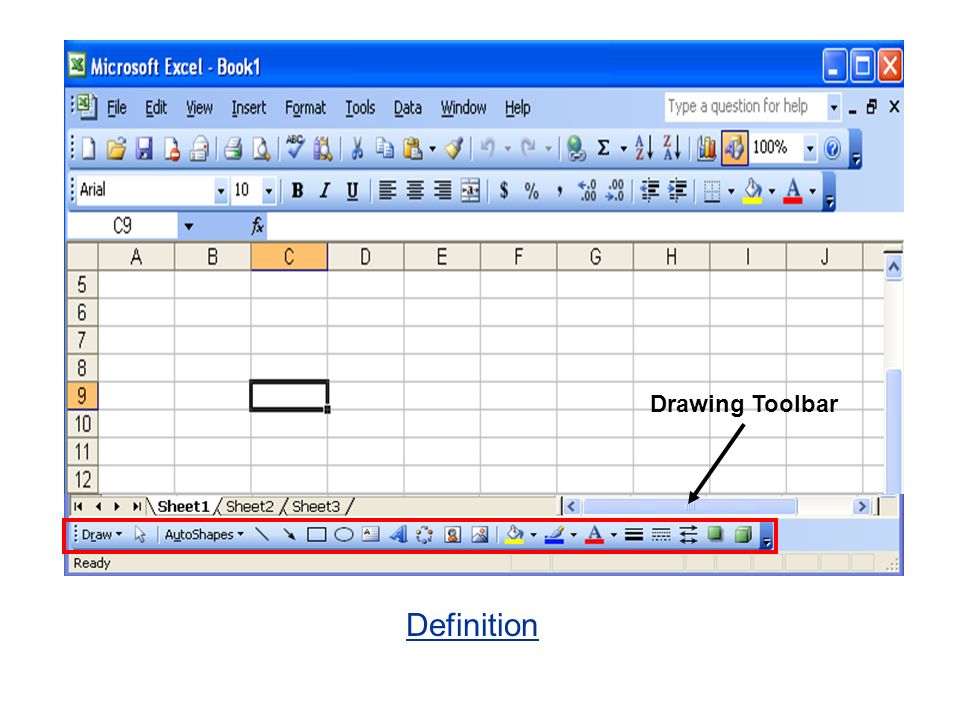The image size is (960, 720).
Task: Open the Format menu
Action: pyautogui.click(x=306, y=108)
